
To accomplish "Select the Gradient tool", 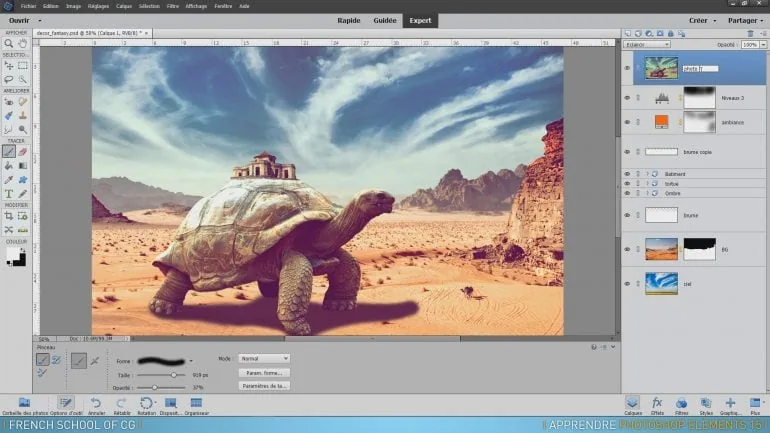I will [x=23, y=166].
